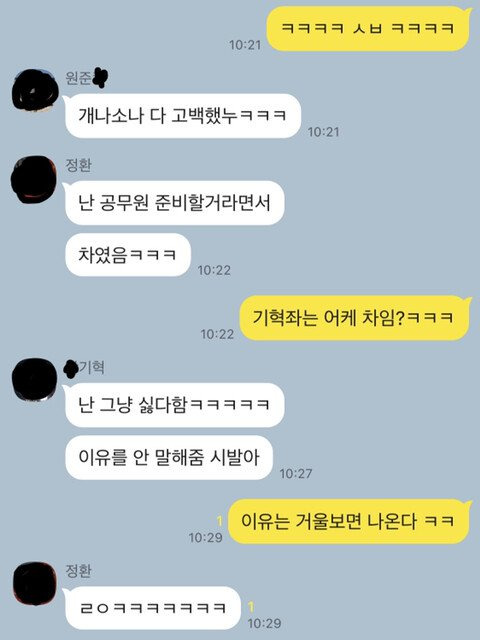Select the '개나소나 다 고백했누ㅋㅋㅋ' message
This screenshot has width=480, height=640.
[183, 116]
